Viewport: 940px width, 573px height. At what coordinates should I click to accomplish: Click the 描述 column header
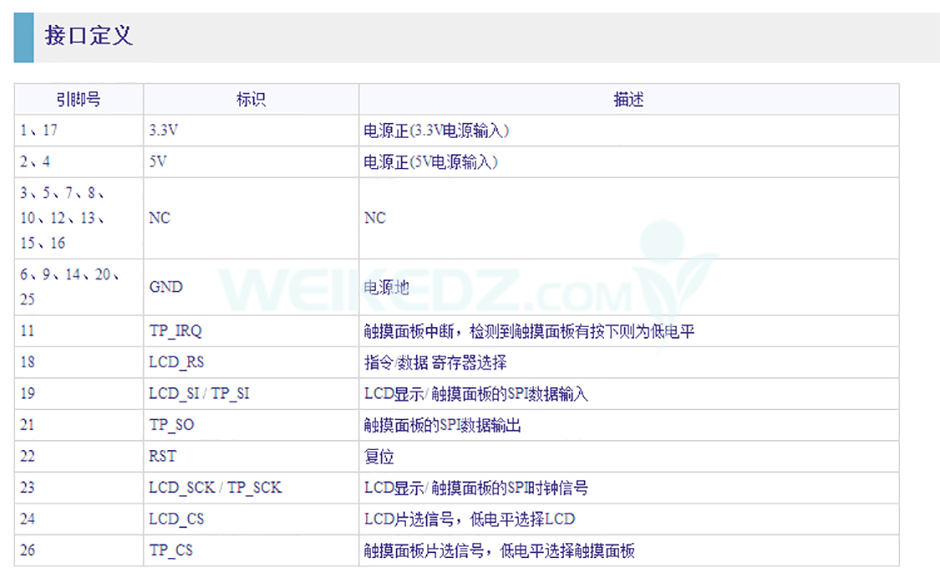[629, 99]
